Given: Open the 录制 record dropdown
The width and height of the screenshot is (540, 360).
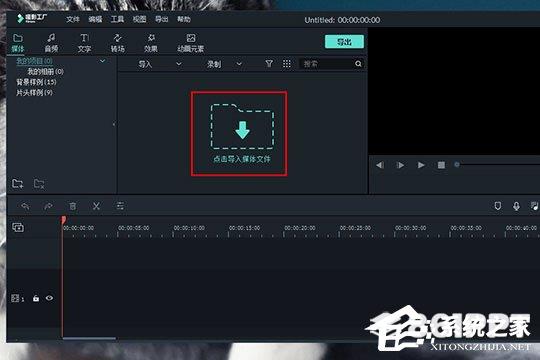Looking at the screenshot, I should (x=224, y=64).
